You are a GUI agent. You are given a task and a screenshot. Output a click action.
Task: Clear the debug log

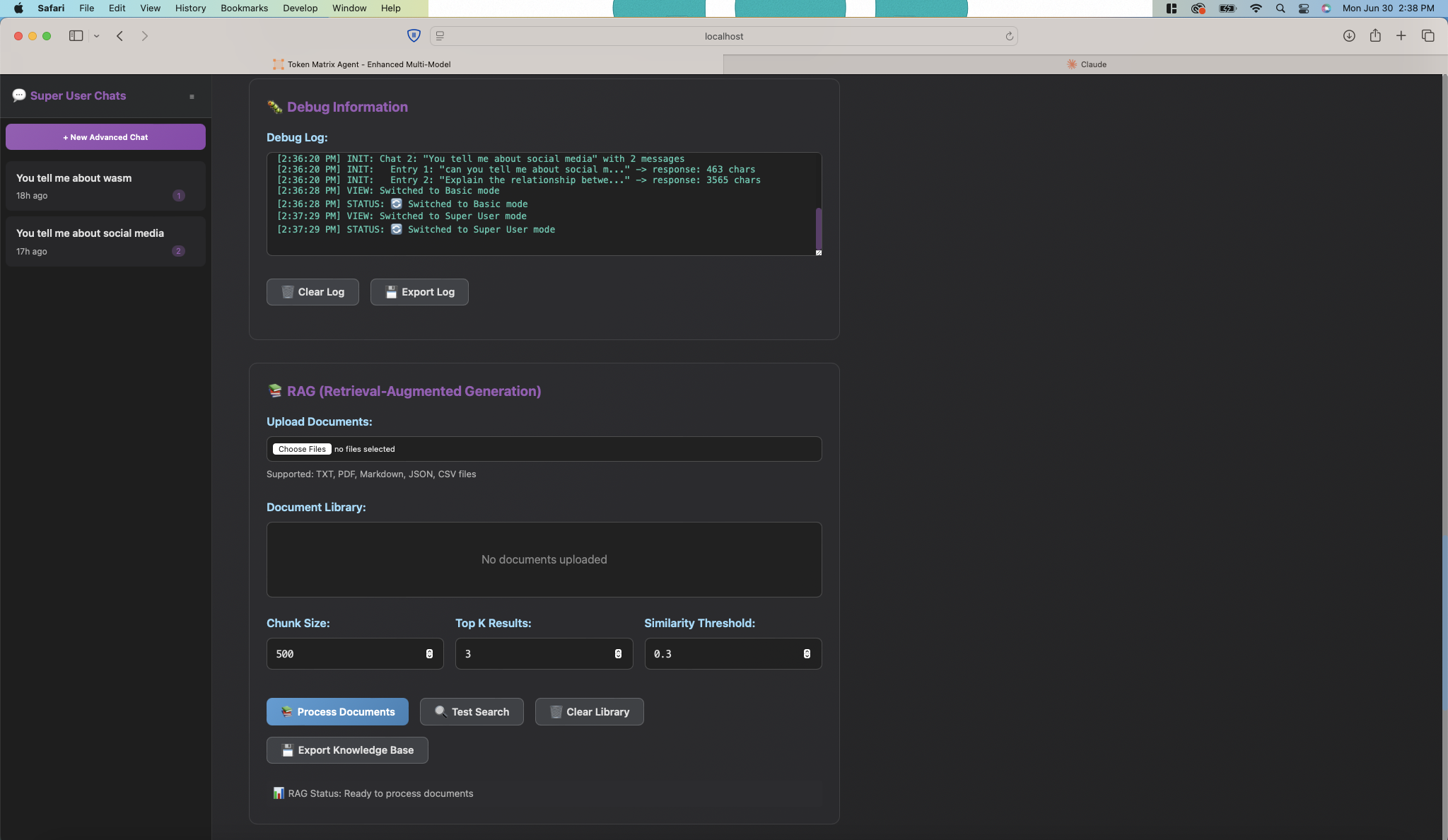[313, 292]
